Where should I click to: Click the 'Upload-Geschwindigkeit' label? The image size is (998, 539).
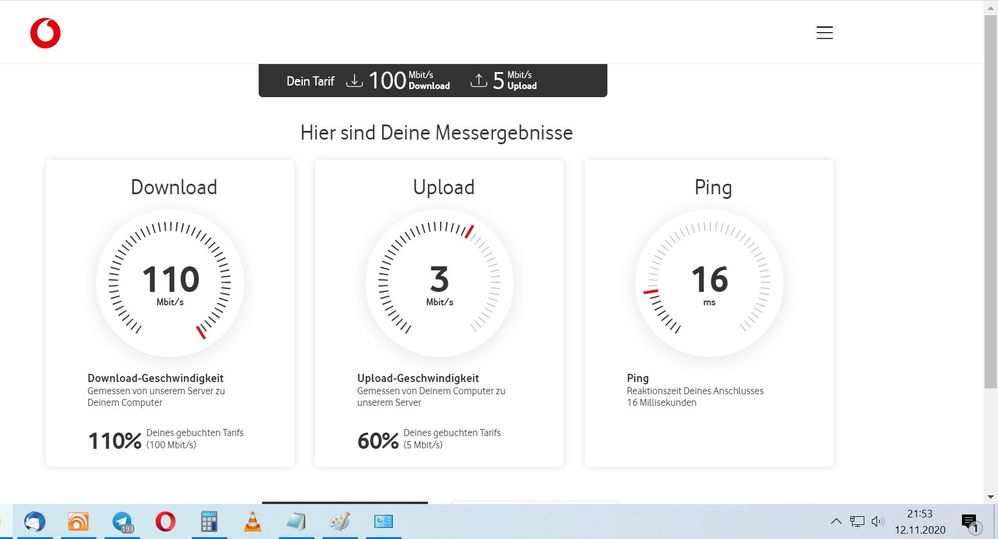(418, 378)
